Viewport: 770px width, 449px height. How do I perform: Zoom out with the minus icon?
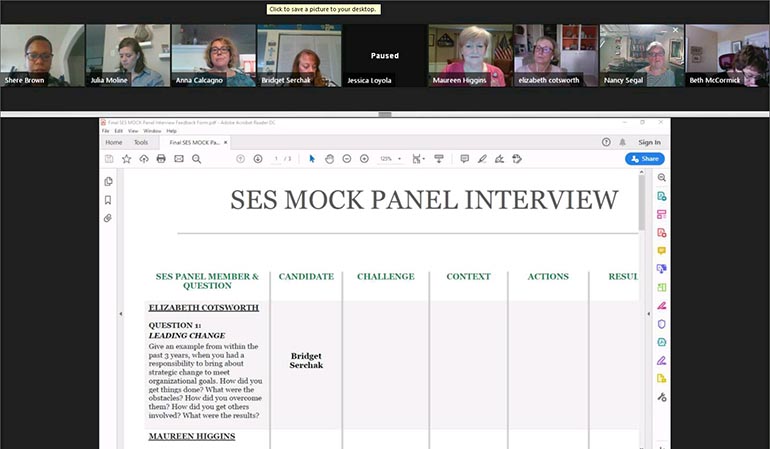[347, 159]
